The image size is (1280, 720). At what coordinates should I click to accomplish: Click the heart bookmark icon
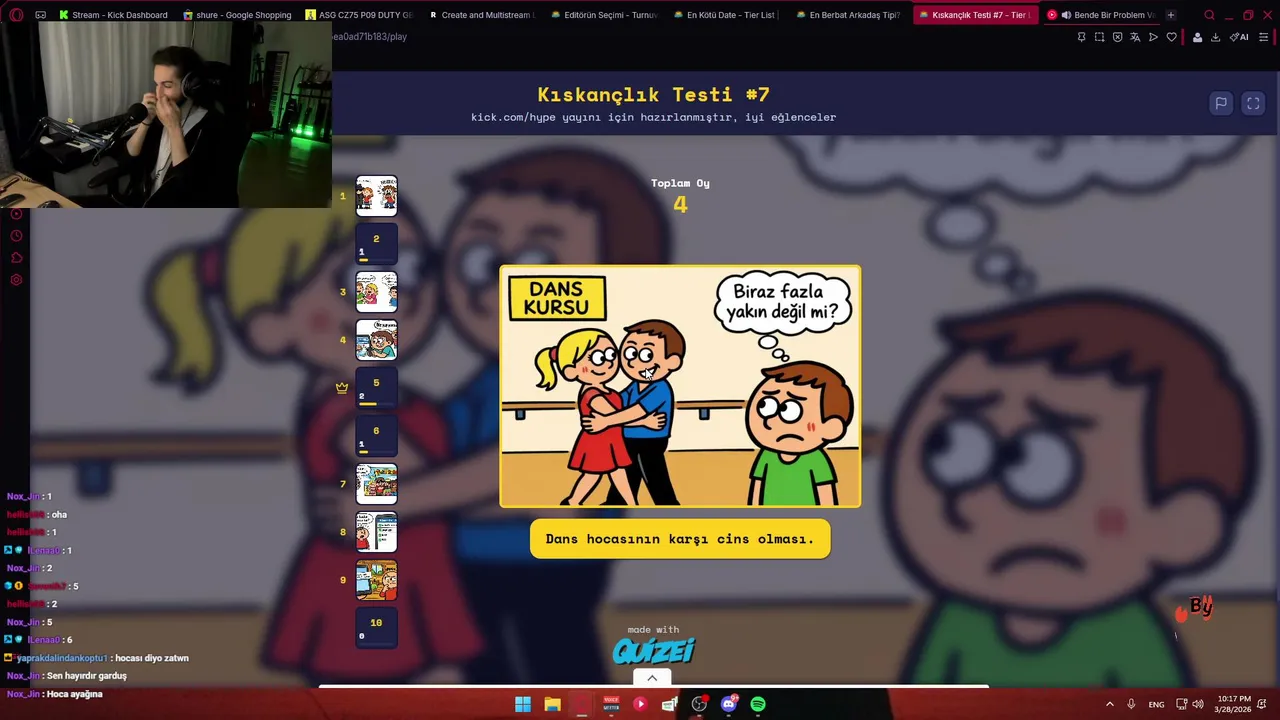[1172, 37]
